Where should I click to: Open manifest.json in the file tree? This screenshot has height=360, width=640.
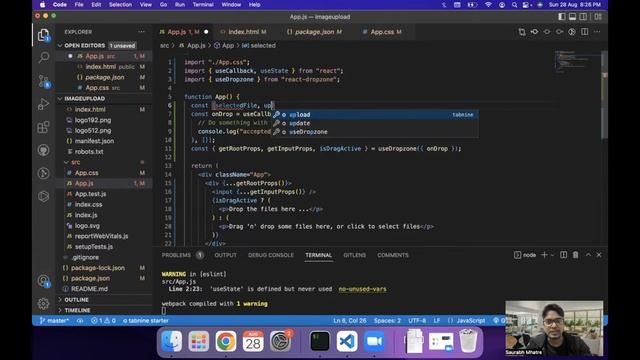pyautogui.click(x=94, y=141)
